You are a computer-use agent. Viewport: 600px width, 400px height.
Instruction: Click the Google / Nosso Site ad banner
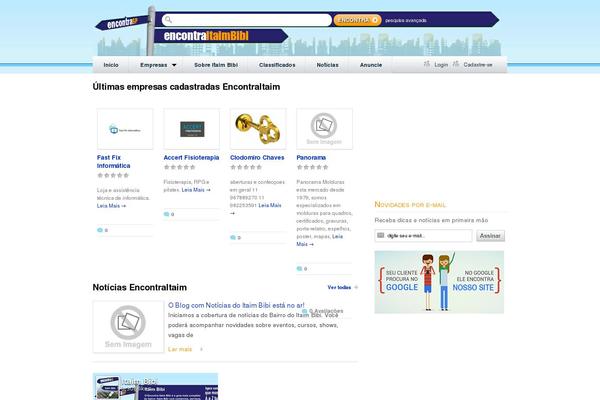coord(439,282)
